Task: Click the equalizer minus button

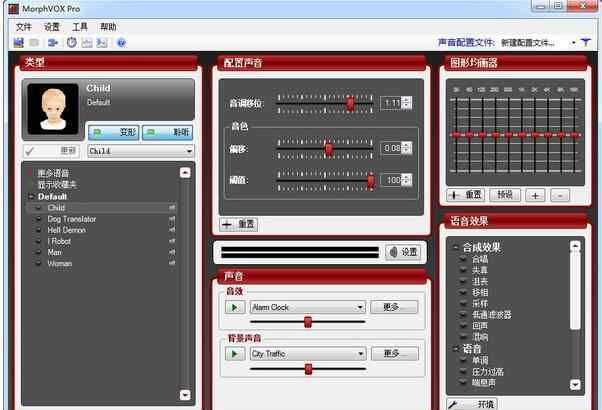Action: click(560, 195)
